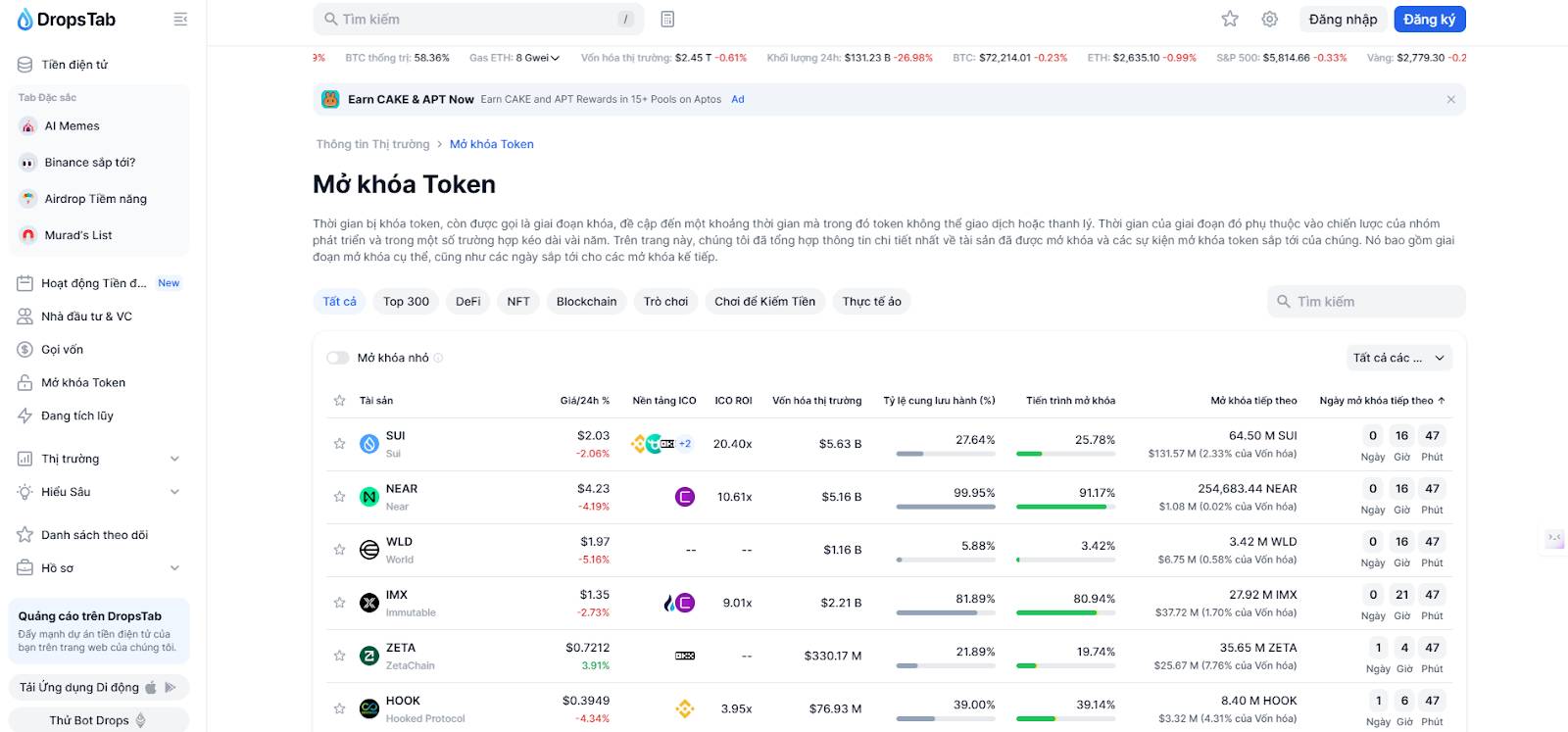The width and height of the screenshot is (1568, 732).
Task: Click the Mở khóa Token lock icon
Action: [x=25, y=383]
